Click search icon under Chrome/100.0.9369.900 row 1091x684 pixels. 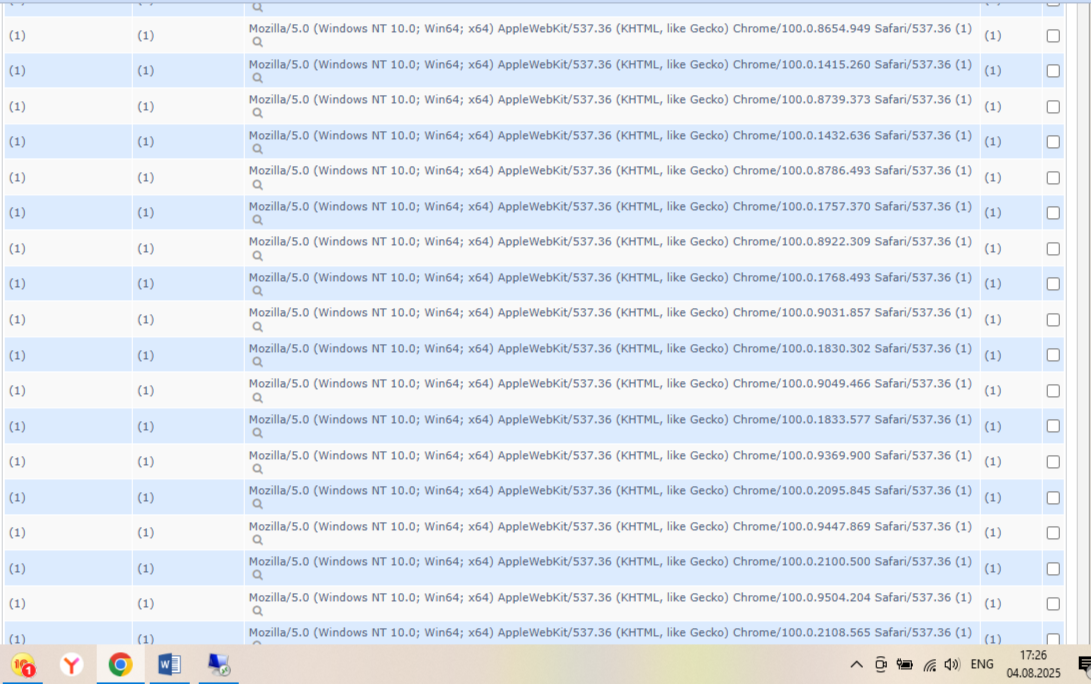pyautogui.click(x=257, y=469)
